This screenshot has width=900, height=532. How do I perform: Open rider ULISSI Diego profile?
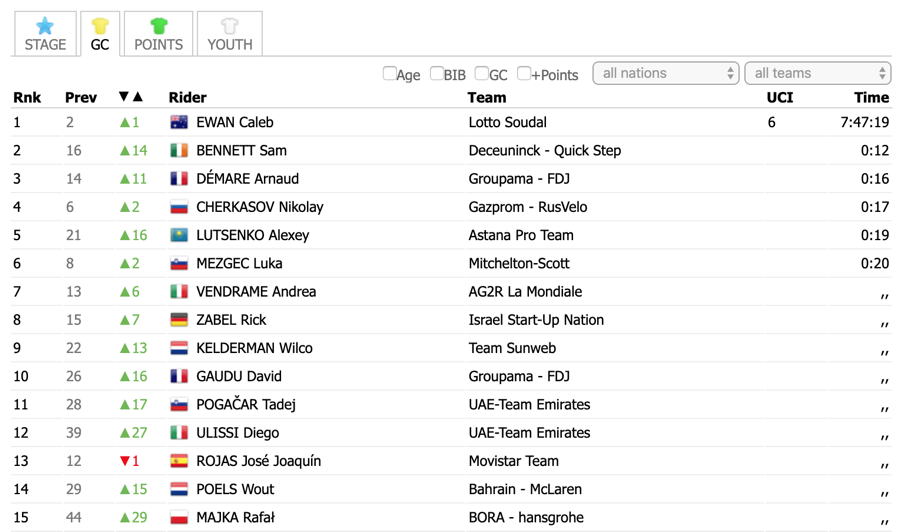point(238,433)
